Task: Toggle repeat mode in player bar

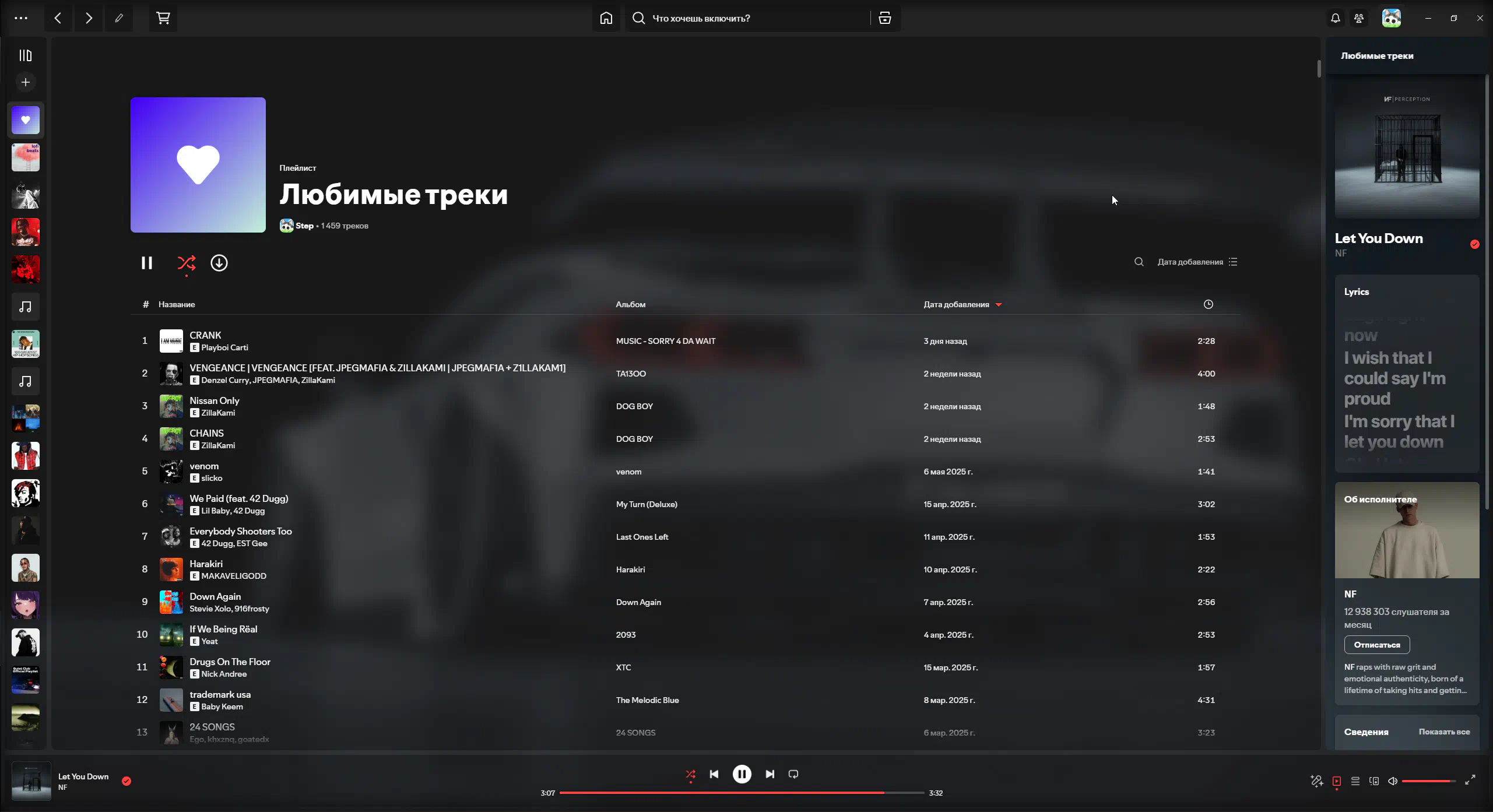Action: pos(793,774)
